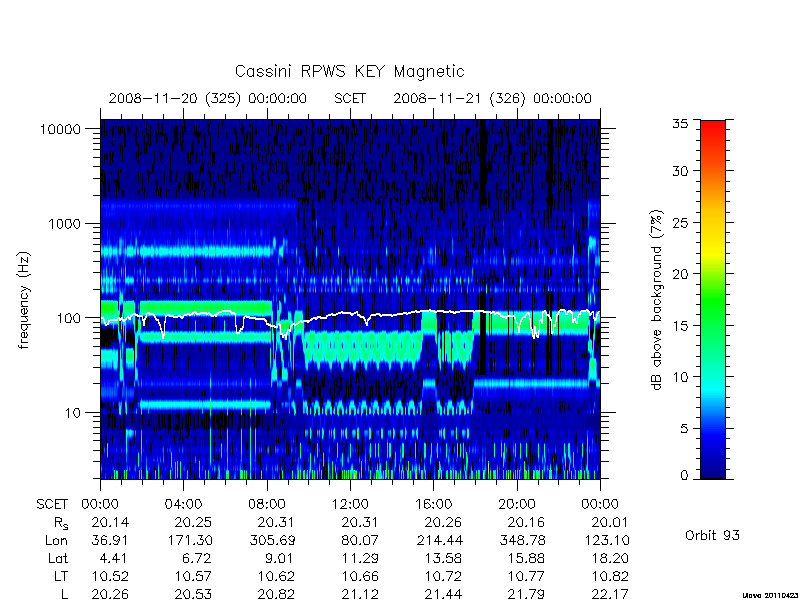Click the colorbar tick label 10

tap(680, 377)
